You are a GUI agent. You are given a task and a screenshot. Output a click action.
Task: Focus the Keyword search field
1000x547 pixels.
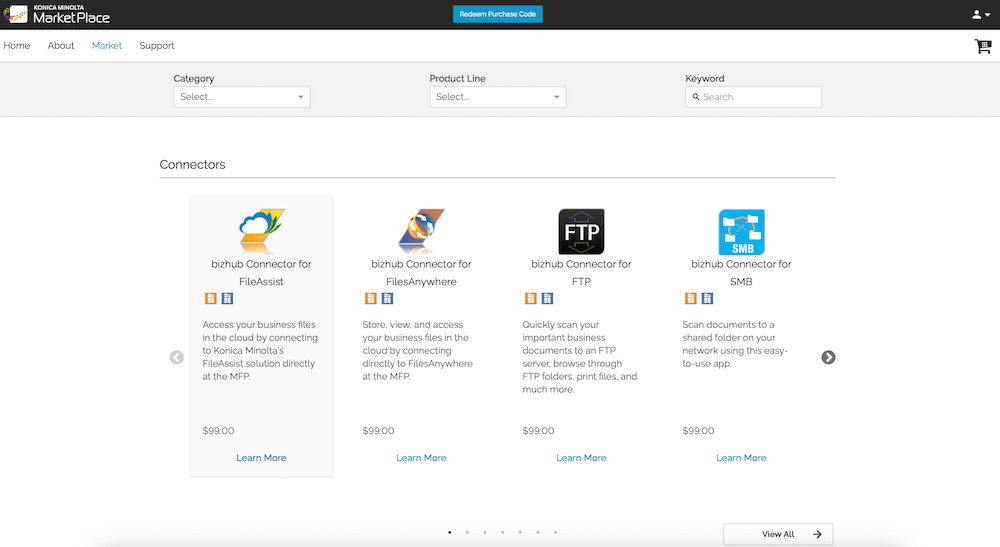[753, 97]
